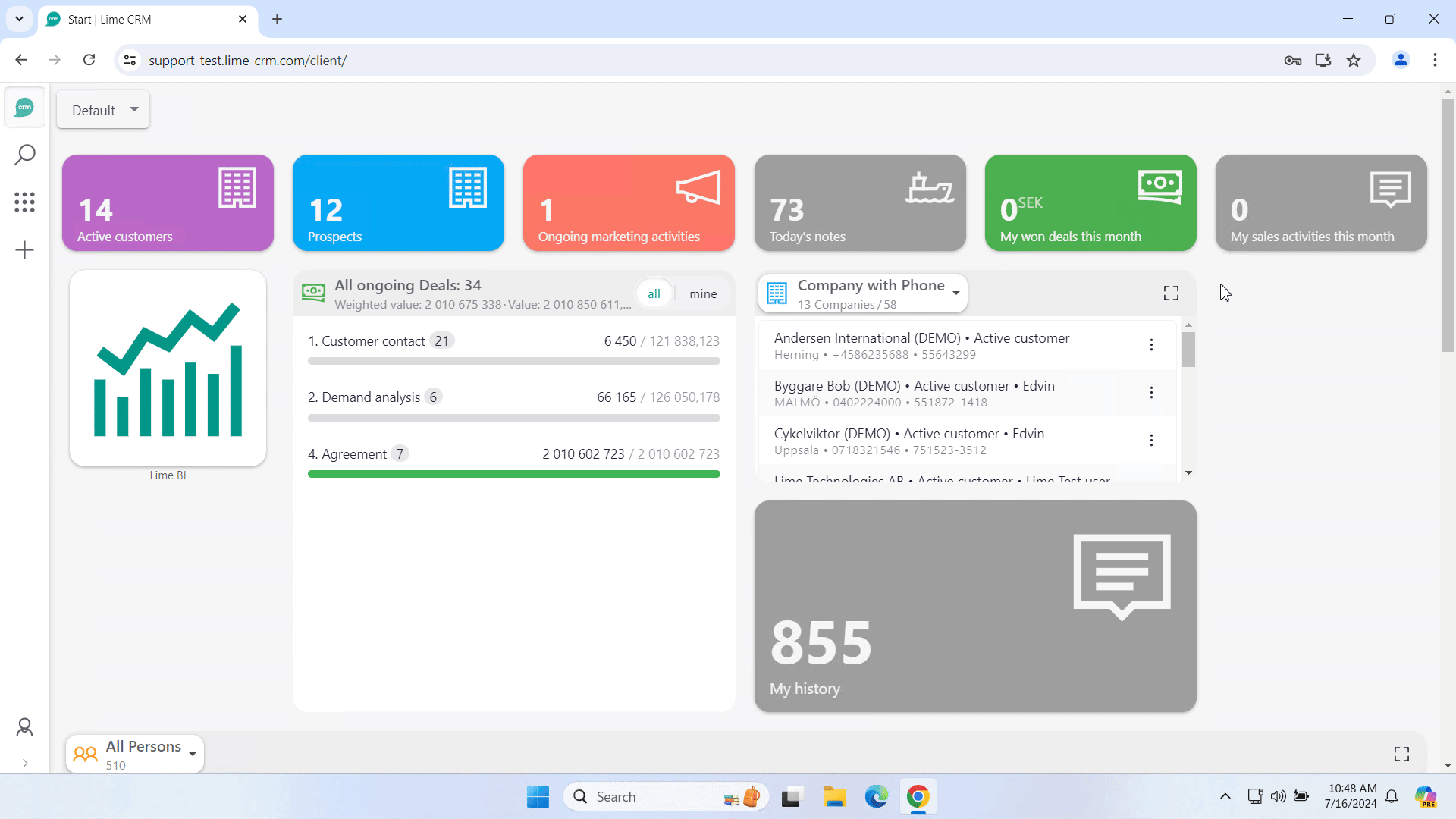This screenshot has width=1456, height=819.
Task: Open Today's notes tile
Action: 860,203
